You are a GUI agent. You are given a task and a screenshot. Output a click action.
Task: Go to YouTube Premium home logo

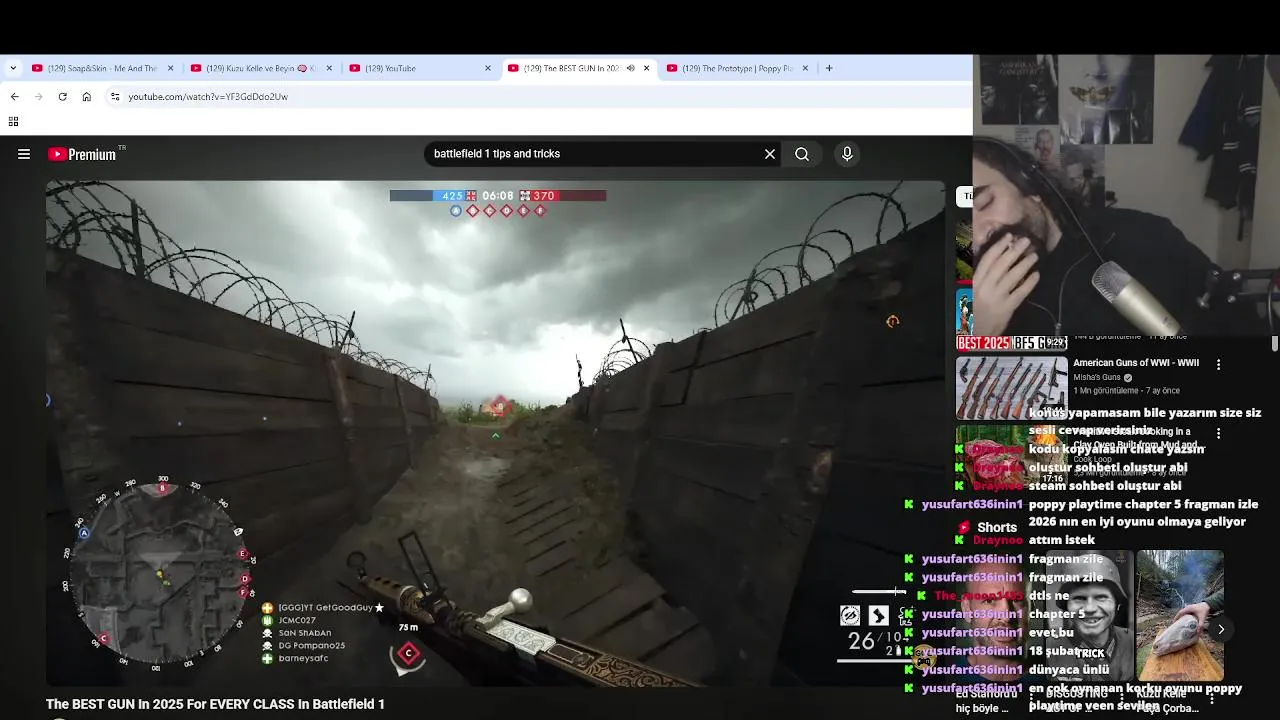tap(82, 154)
